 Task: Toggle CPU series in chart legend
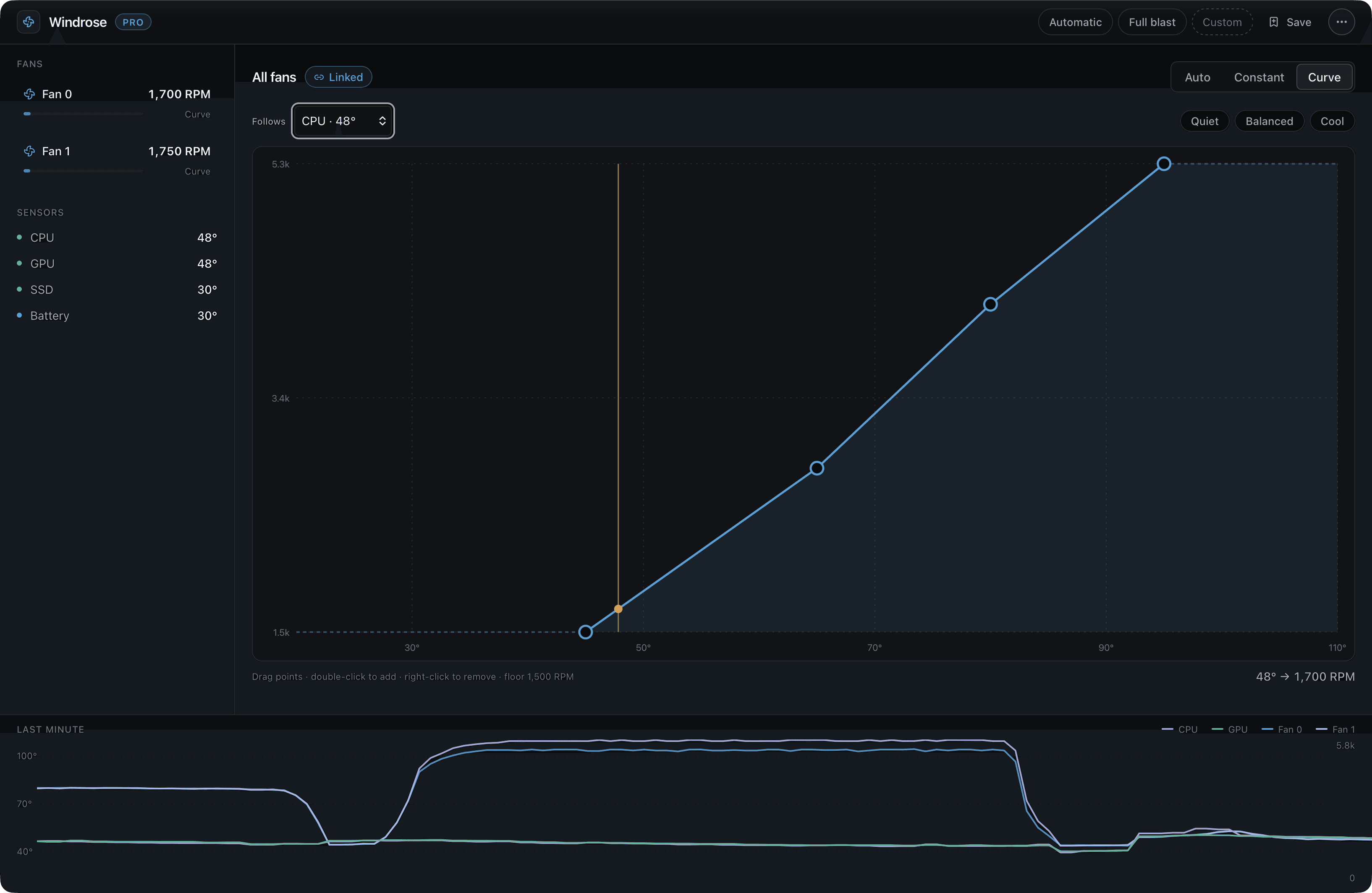tap(1179, 729)
